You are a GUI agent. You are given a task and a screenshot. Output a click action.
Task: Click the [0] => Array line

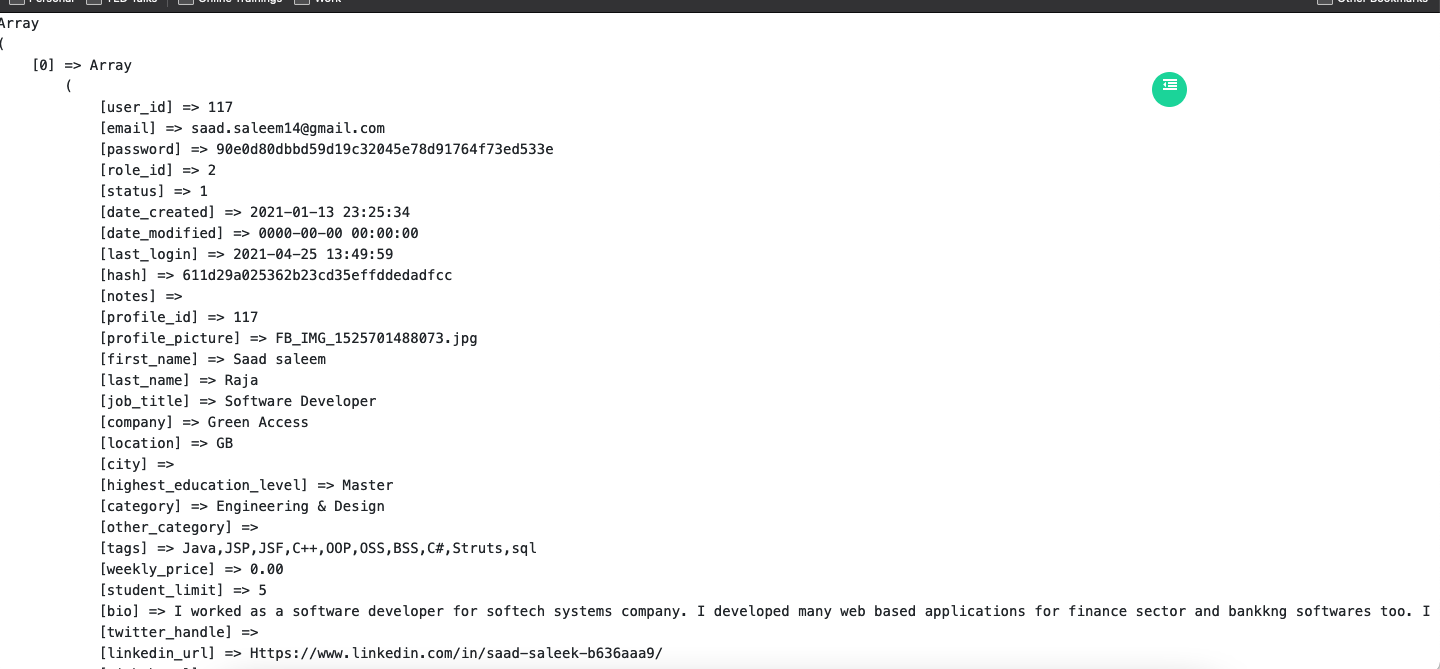click(x=82, y=65)
